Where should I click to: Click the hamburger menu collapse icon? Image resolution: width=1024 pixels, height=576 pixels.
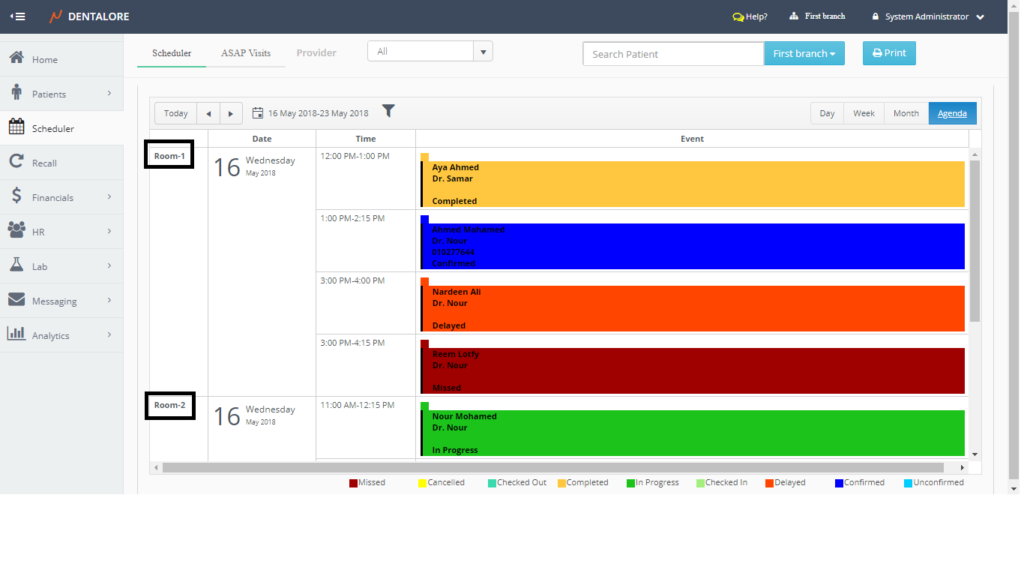tap(18, 17)
